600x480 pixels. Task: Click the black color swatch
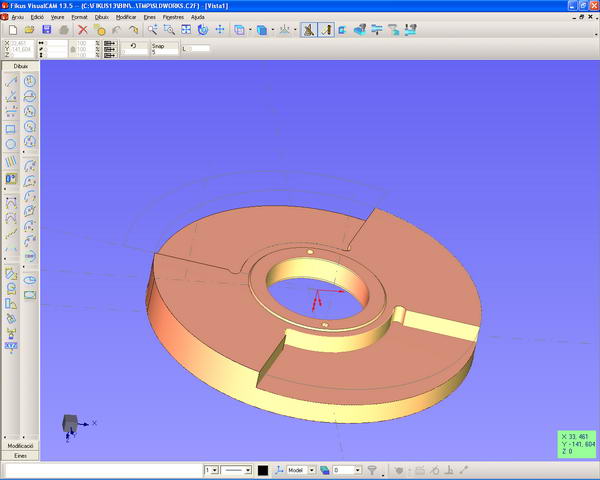(x=262, y=469)
